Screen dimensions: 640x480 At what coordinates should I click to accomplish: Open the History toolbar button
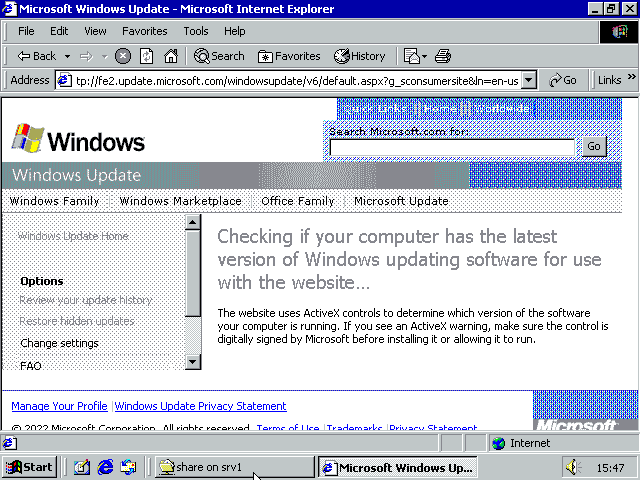tap(360, 56)
